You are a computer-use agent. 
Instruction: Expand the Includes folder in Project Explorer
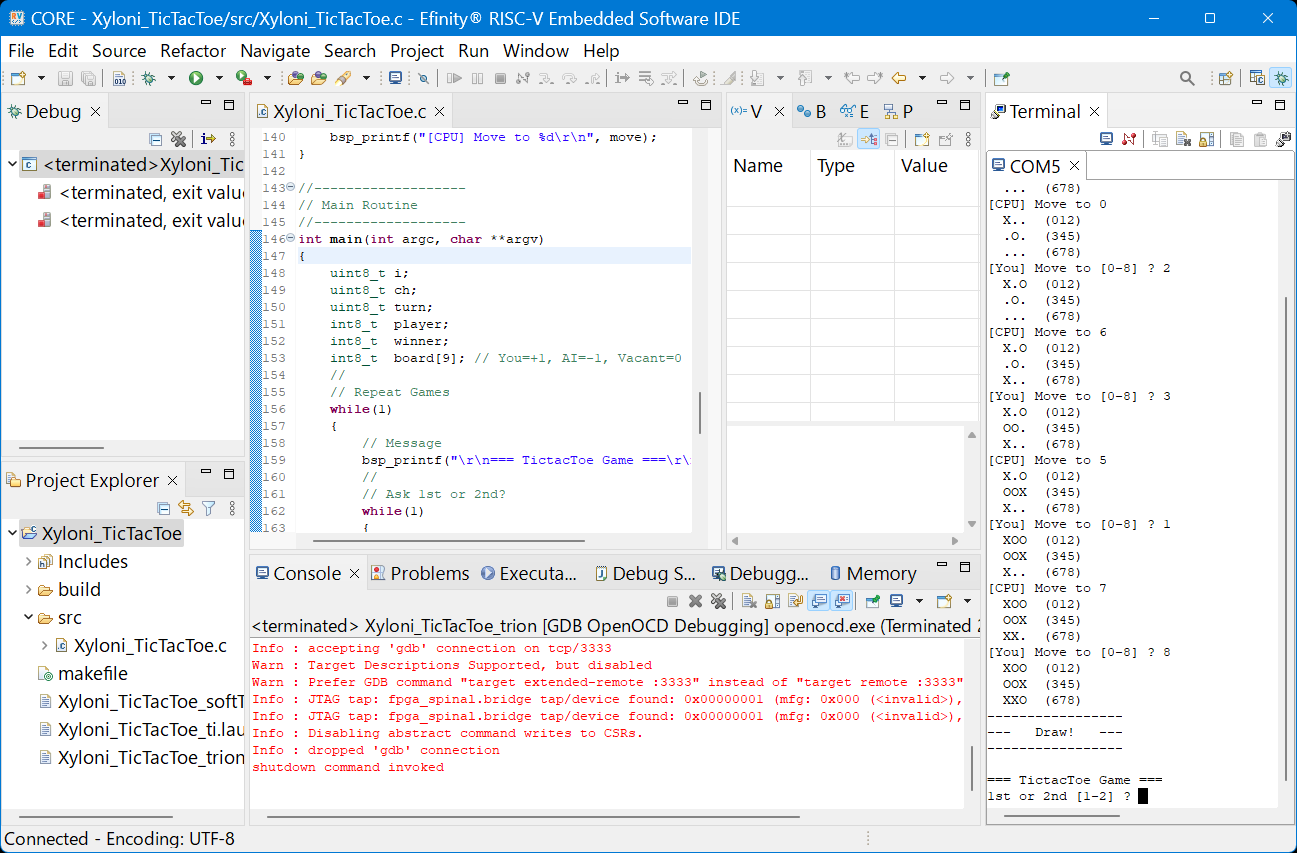point(28,562)
